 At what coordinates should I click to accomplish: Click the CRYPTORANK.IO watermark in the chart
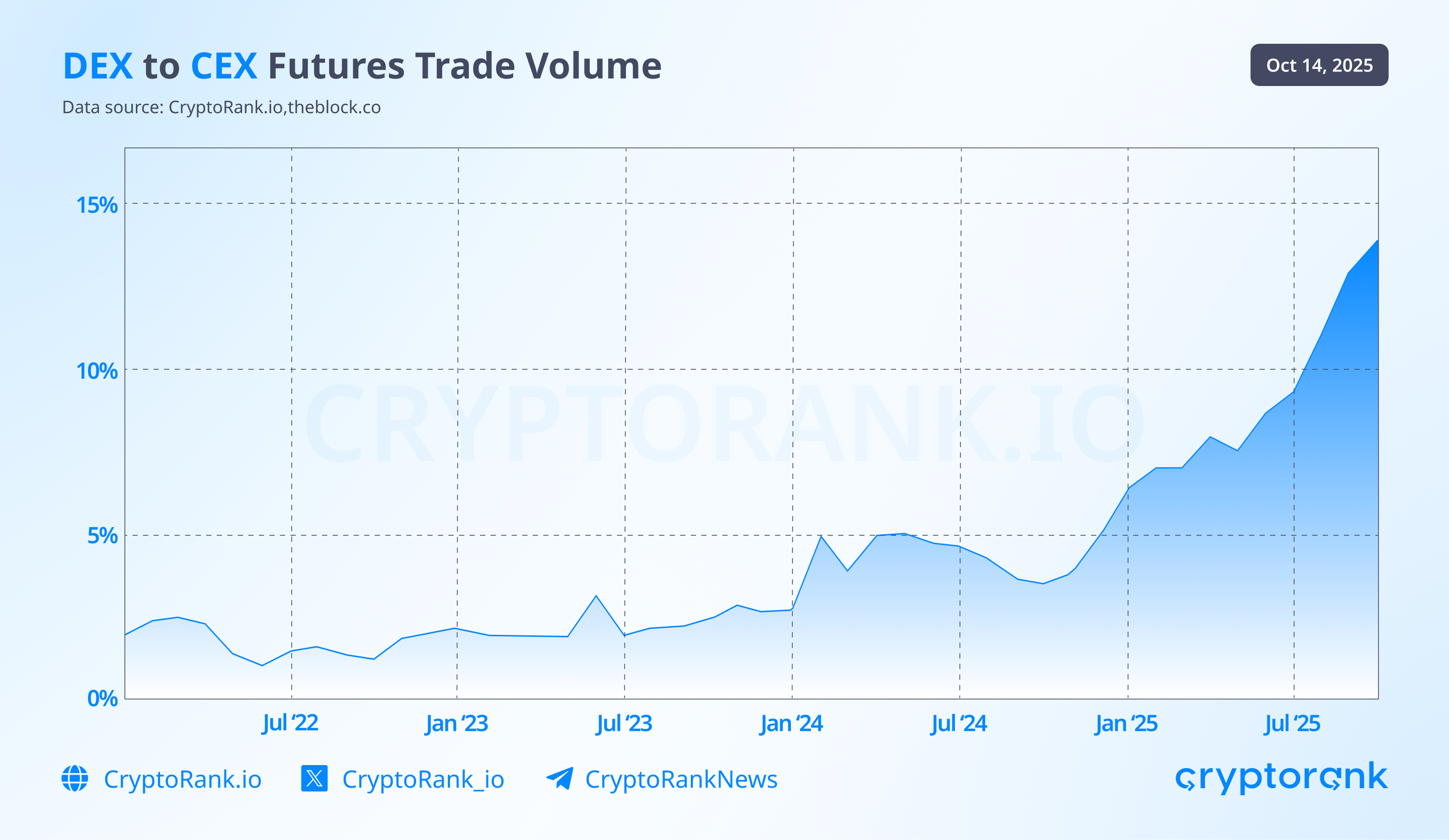point(723,424)
